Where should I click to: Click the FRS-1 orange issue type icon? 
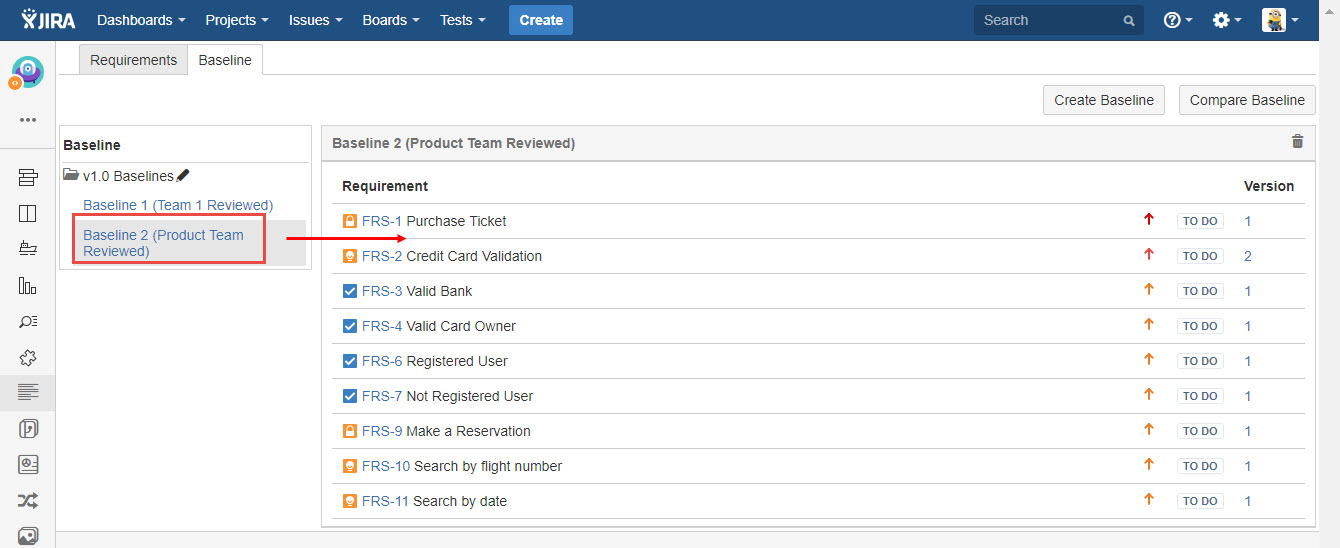350,221
